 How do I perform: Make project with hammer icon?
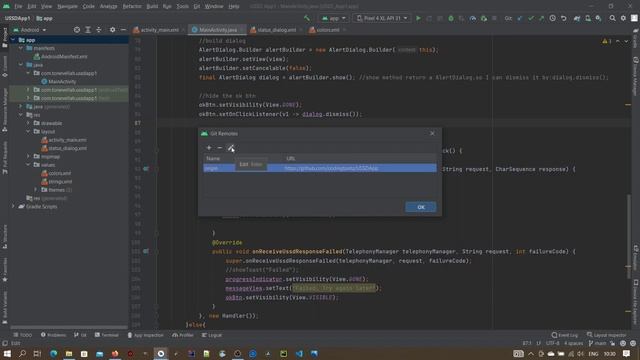pos(307,18)
